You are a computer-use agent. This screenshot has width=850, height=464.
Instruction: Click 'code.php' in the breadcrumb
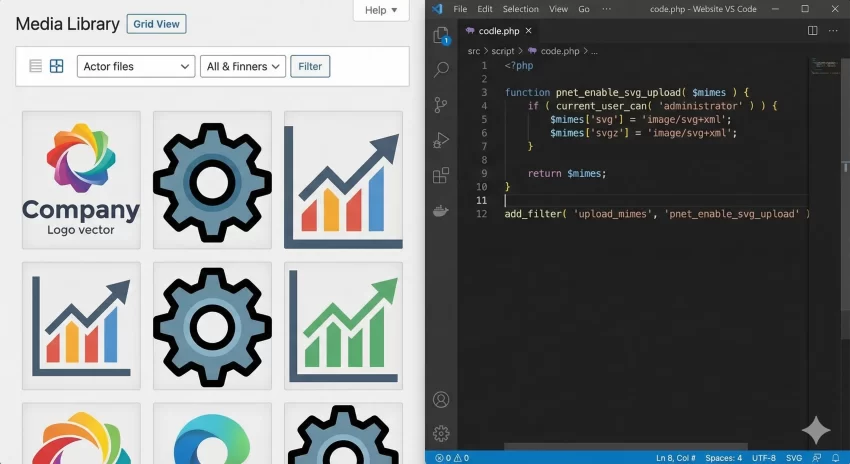point(560,51)
